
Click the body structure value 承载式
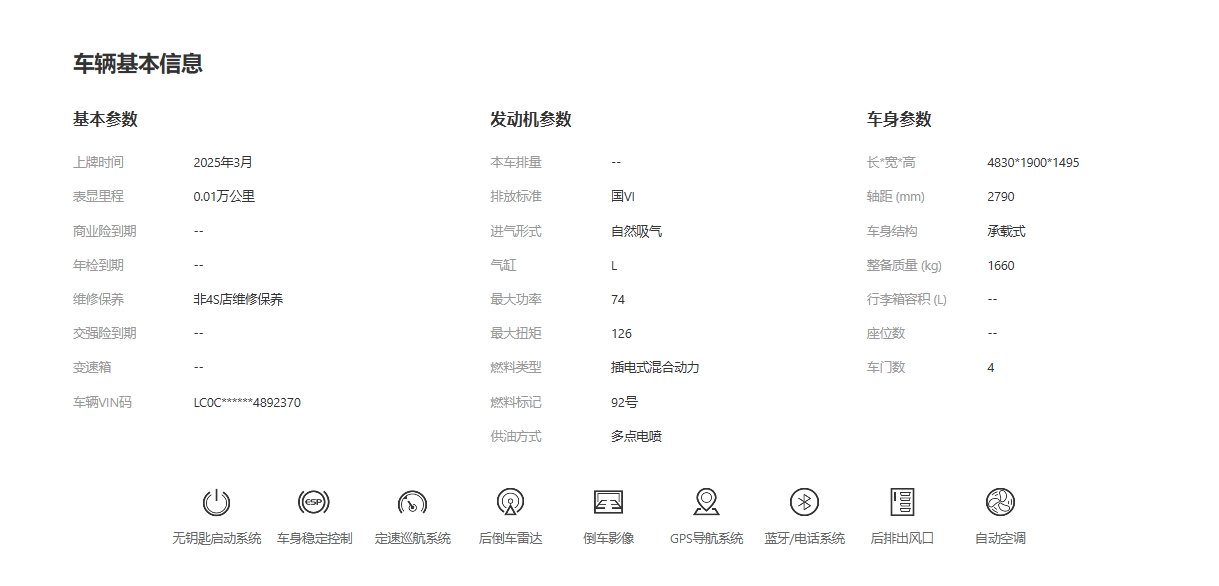click(1006, 231)
